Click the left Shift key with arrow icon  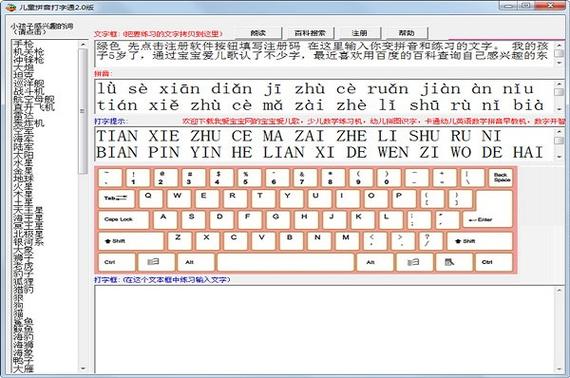point(131,241)
